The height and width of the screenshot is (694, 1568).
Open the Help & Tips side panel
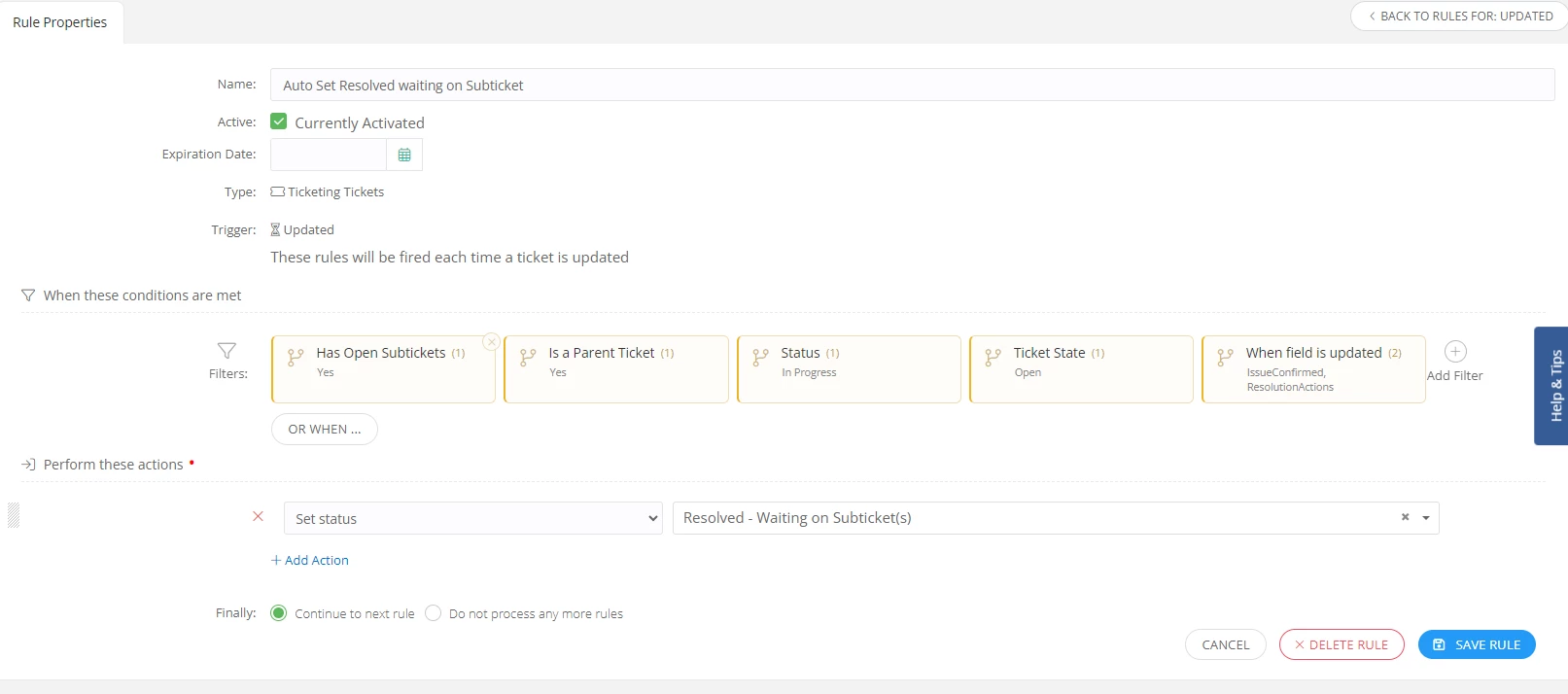pyautogui.click(x=1551, y=386)
